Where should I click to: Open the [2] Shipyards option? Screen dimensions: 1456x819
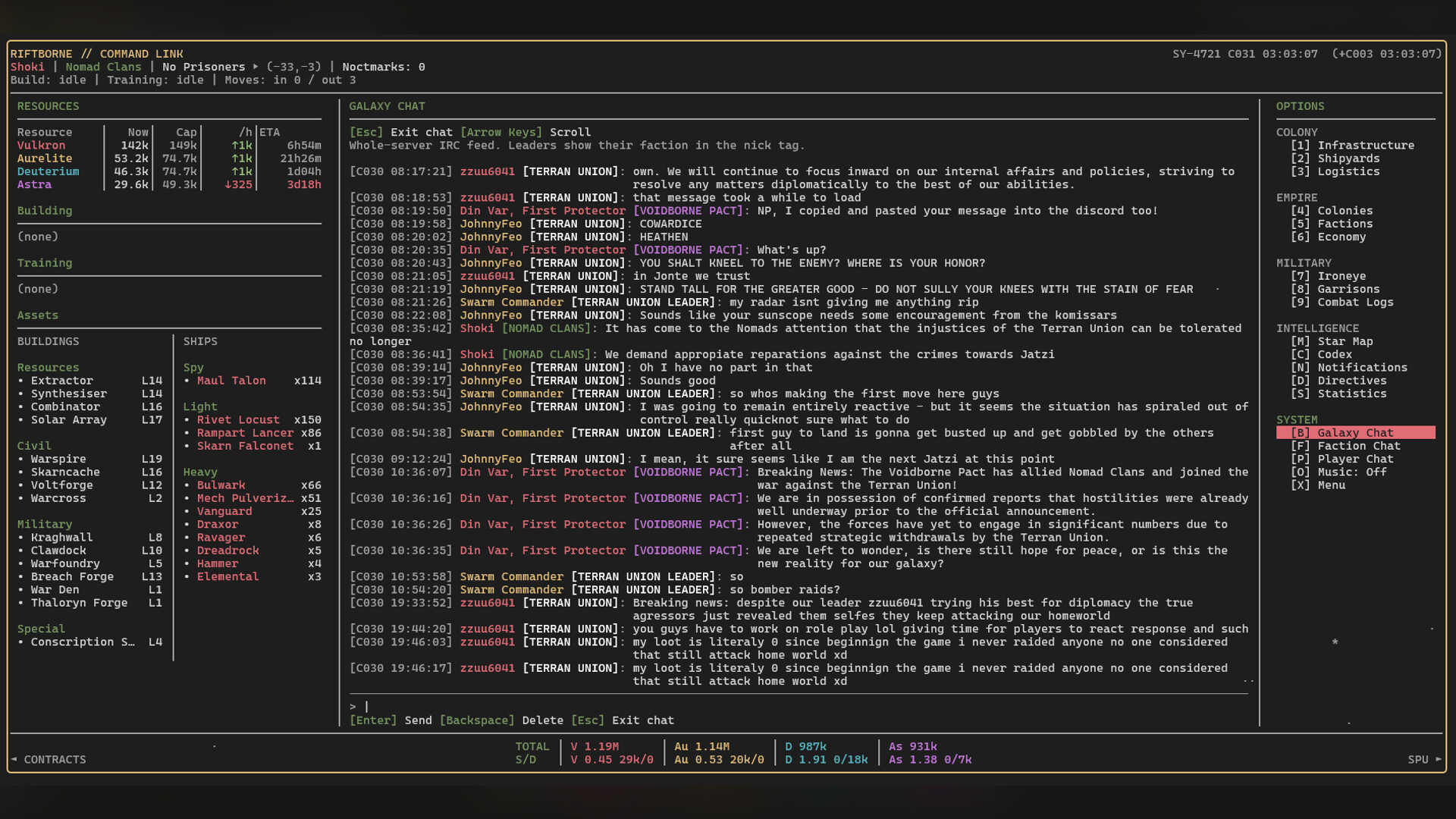pos(1335,158)
